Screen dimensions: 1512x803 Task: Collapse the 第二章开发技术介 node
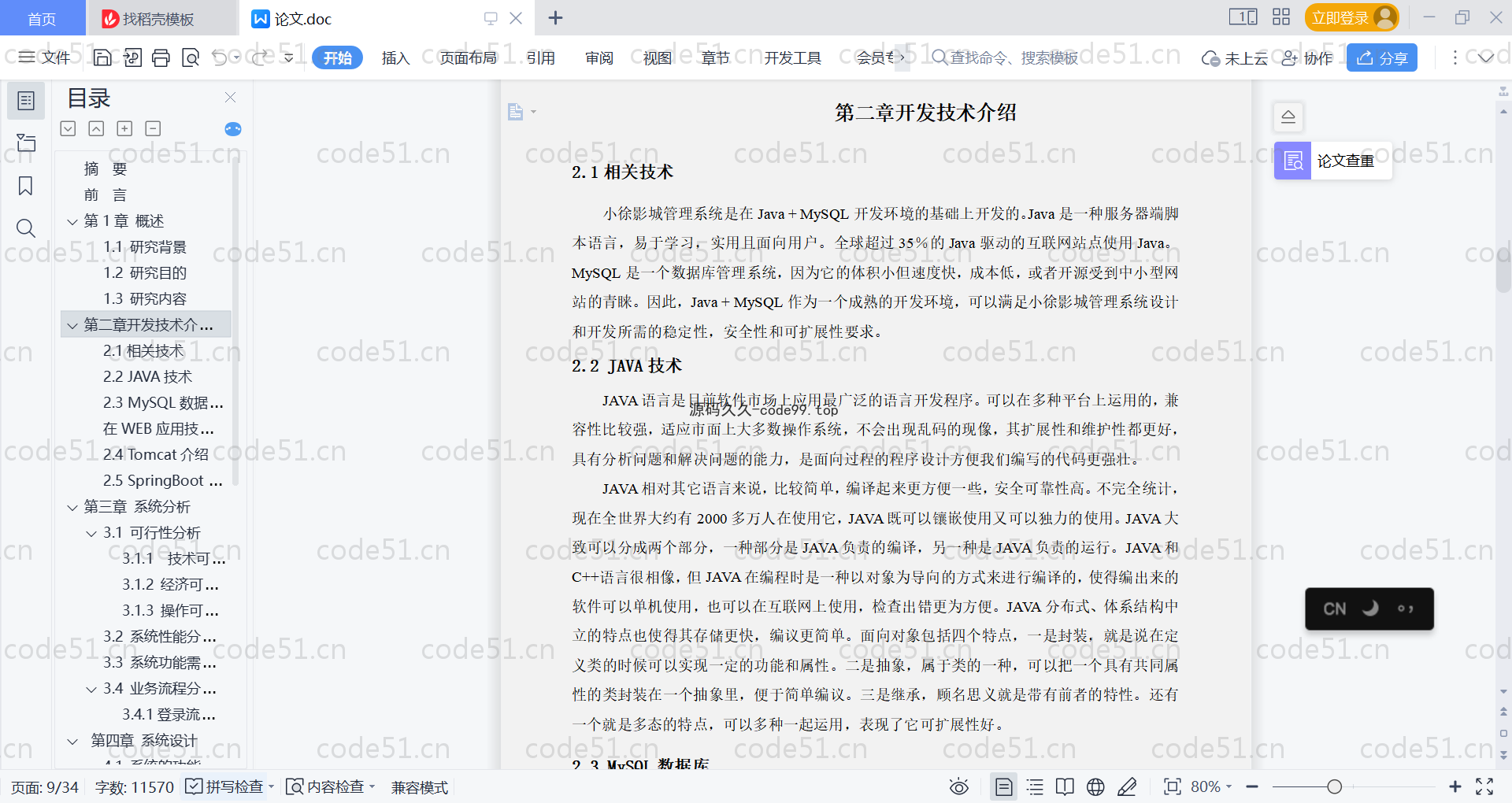tap(72, 326)
